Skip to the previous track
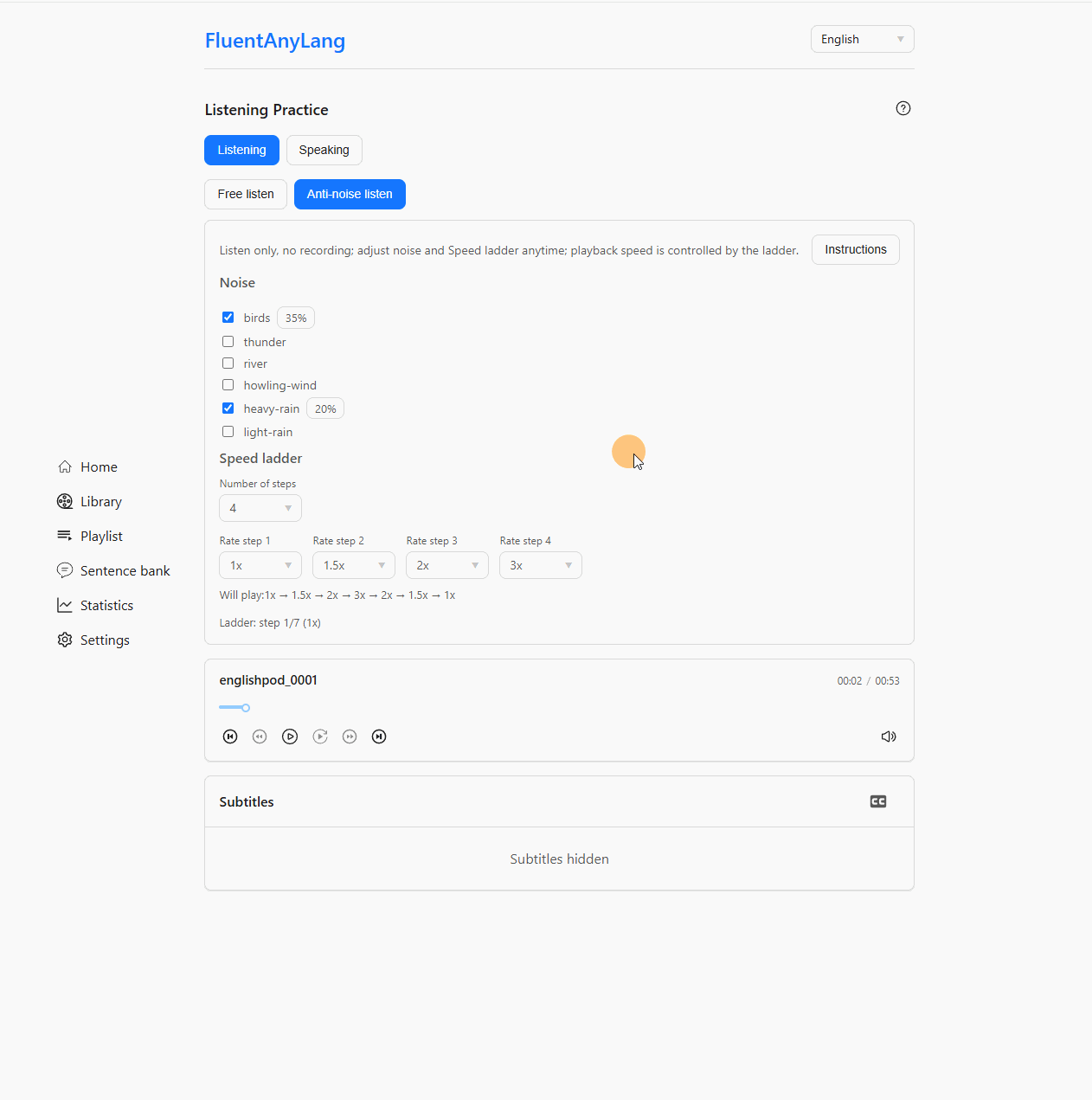Image resolution: width=1092 pixels, height=1100 pixels. (230, 737)
